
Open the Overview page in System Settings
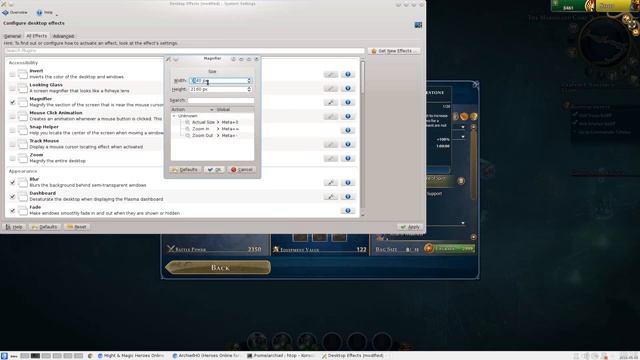point(15,13)
